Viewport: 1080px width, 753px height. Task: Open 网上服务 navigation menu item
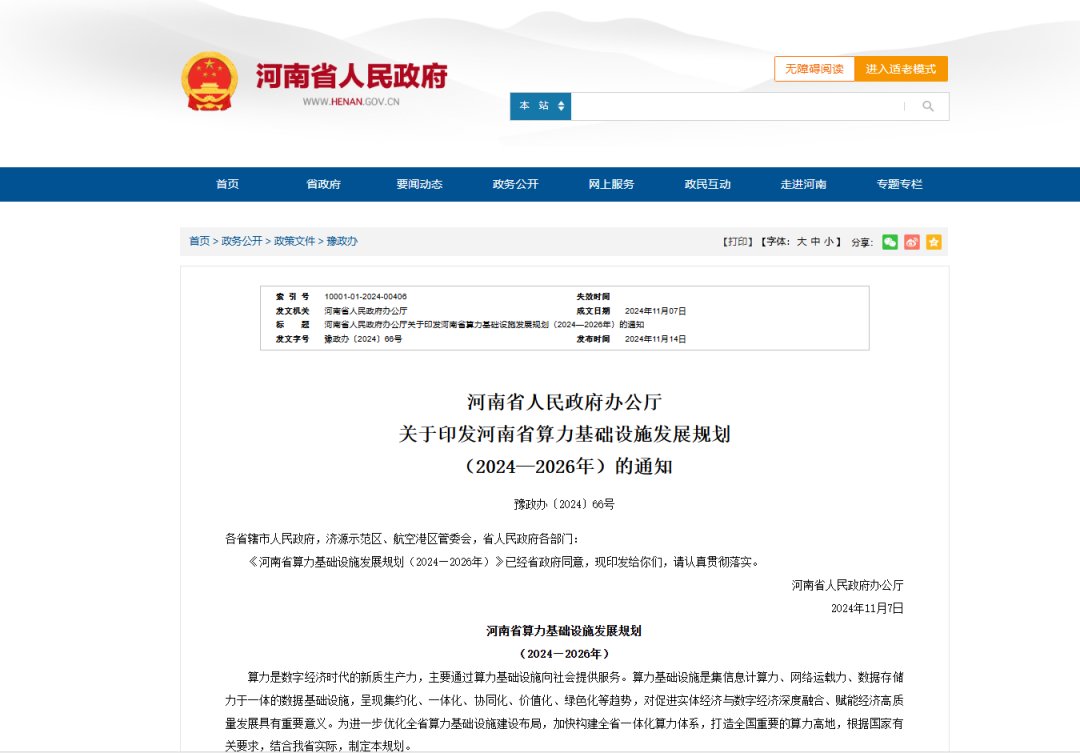pyautogui.click(x=612, y=184)
